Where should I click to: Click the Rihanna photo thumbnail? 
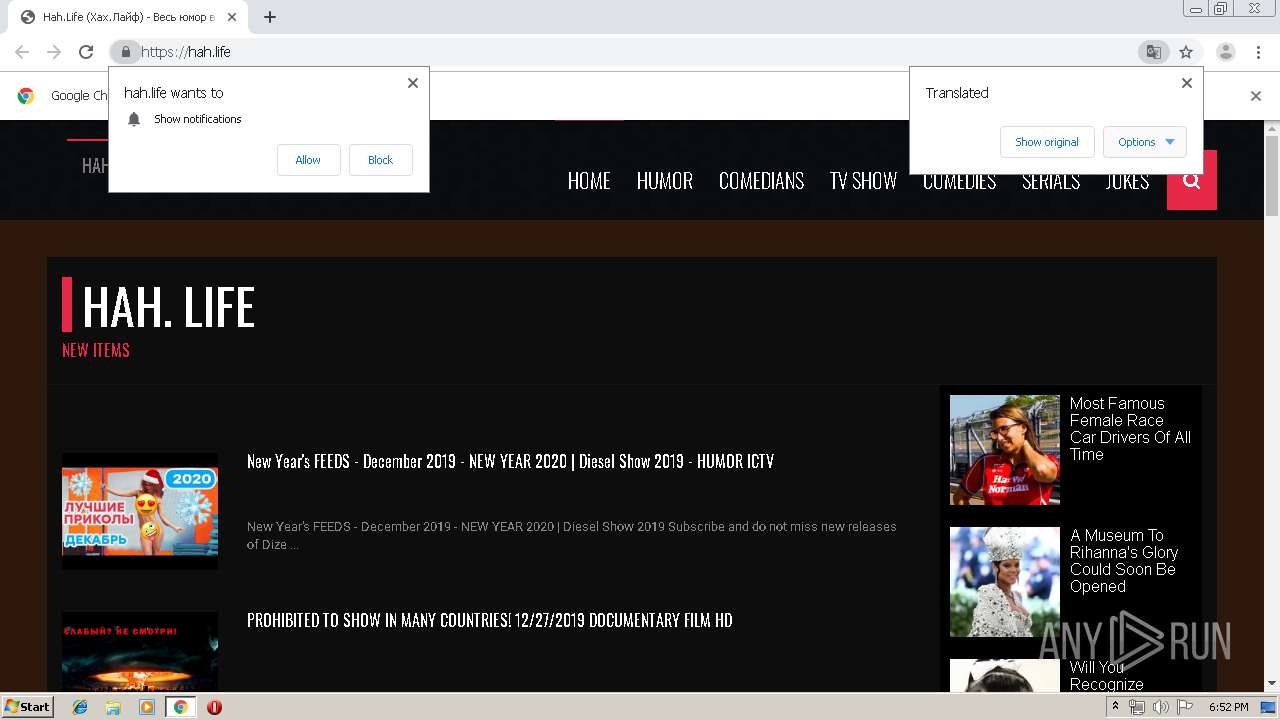point(1005,582)
